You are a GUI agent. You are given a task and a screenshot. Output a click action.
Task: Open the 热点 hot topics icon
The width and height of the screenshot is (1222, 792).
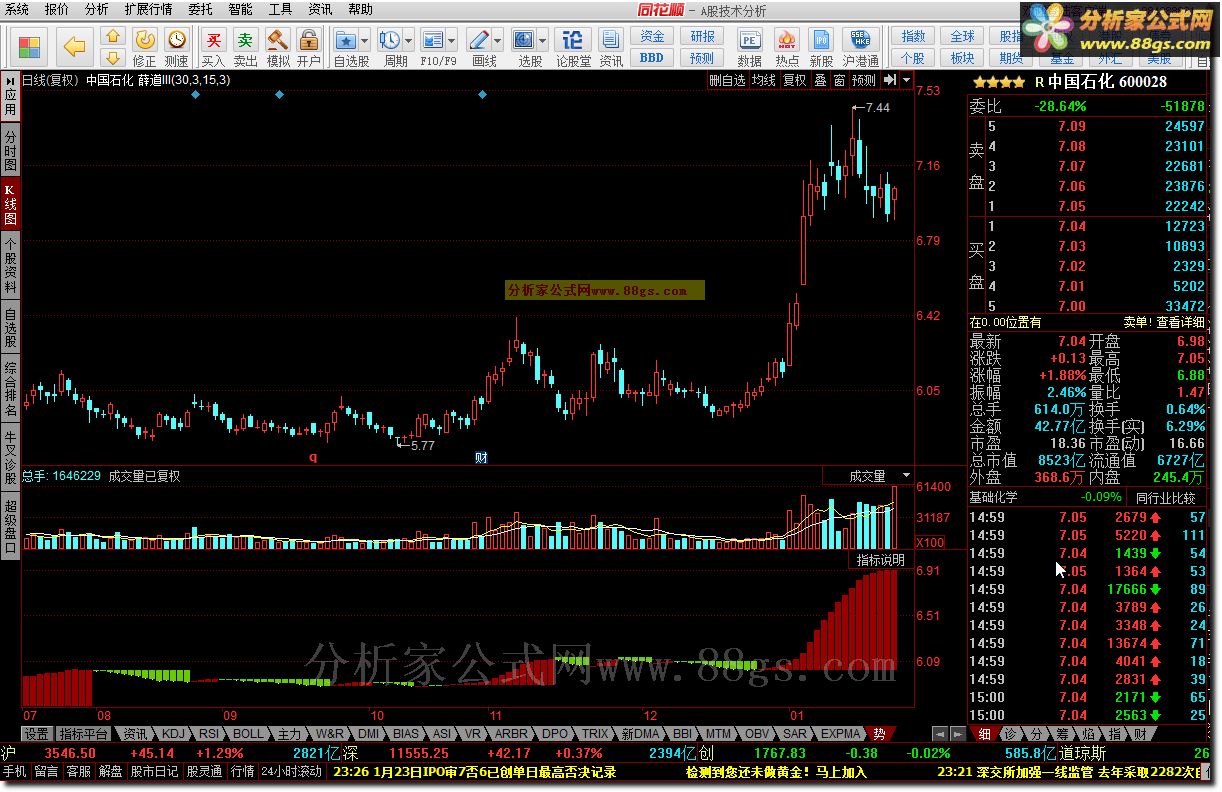[x=787, y=46]
